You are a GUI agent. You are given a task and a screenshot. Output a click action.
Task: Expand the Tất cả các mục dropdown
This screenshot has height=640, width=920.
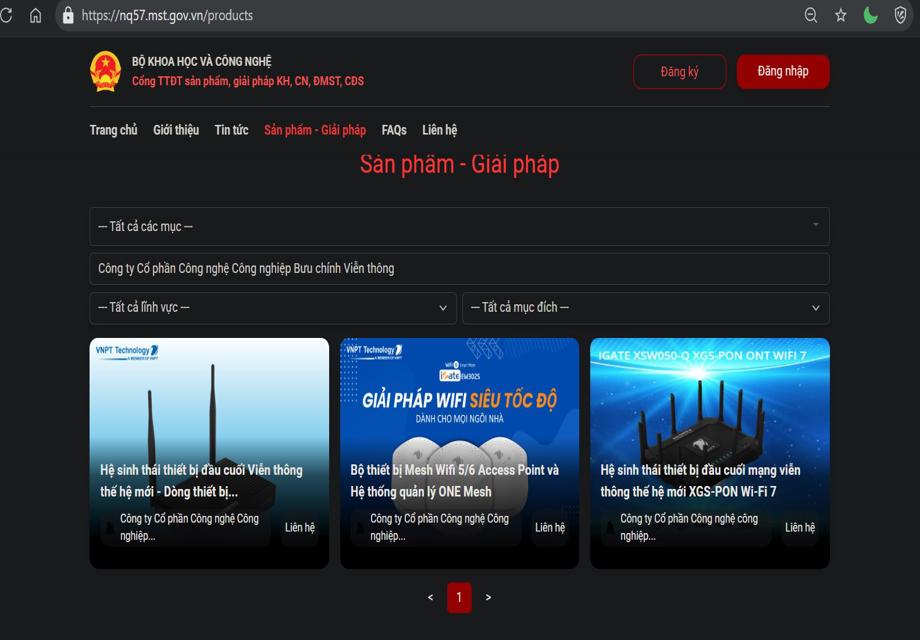(x=459, y=226)
